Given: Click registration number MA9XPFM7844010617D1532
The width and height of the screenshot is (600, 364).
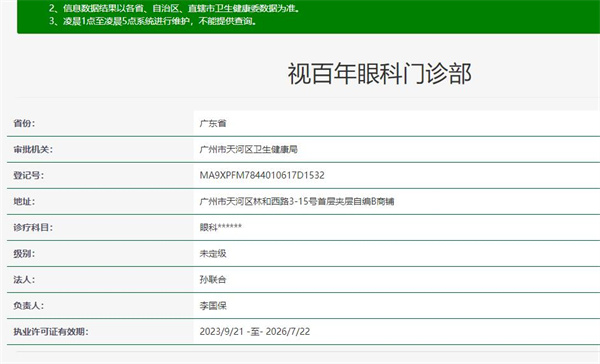Looking at the screenshot, I should [x=262, y=175].
